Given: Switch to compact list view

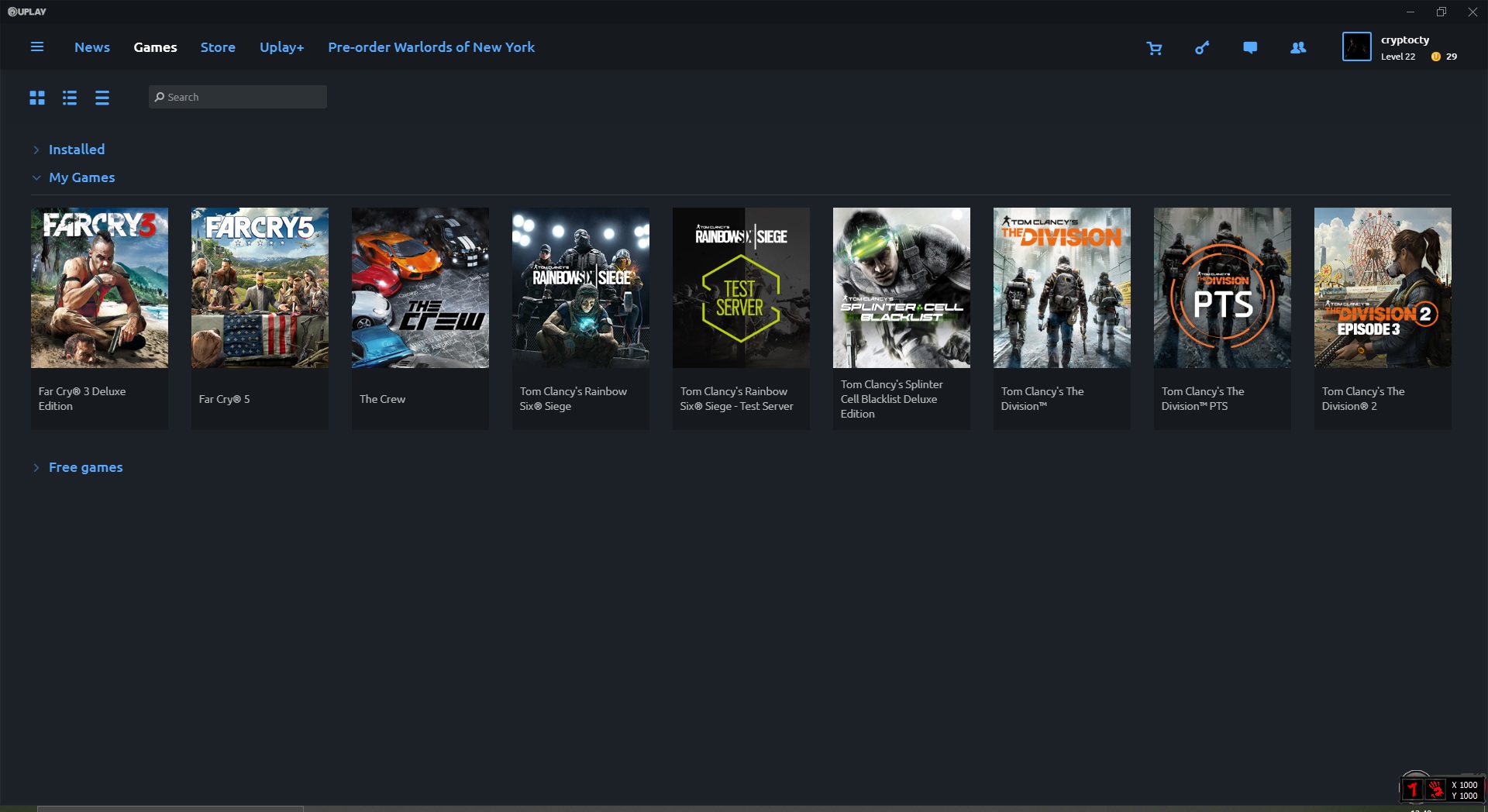Looking at the screenshot, I should click(102, 98).
